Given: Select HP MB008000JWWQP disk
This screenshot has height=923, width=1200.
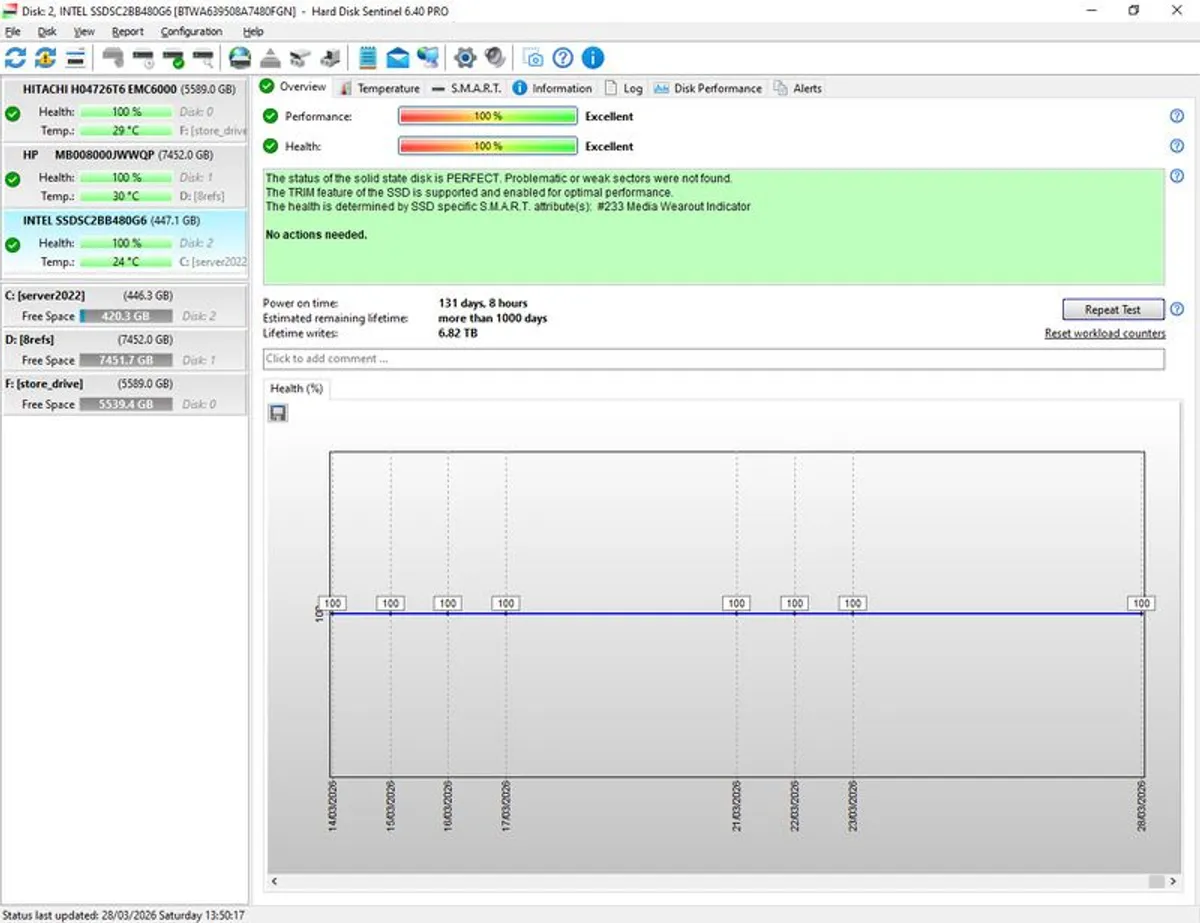Looking at the screenshot, I should click(124, 177).
